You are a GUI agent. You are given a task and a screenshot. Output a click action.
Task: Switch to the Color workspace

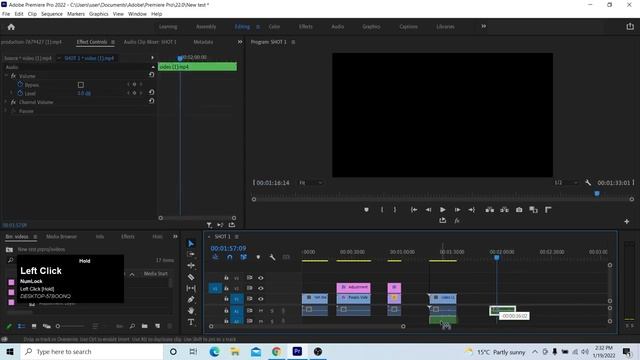point(274,27)
